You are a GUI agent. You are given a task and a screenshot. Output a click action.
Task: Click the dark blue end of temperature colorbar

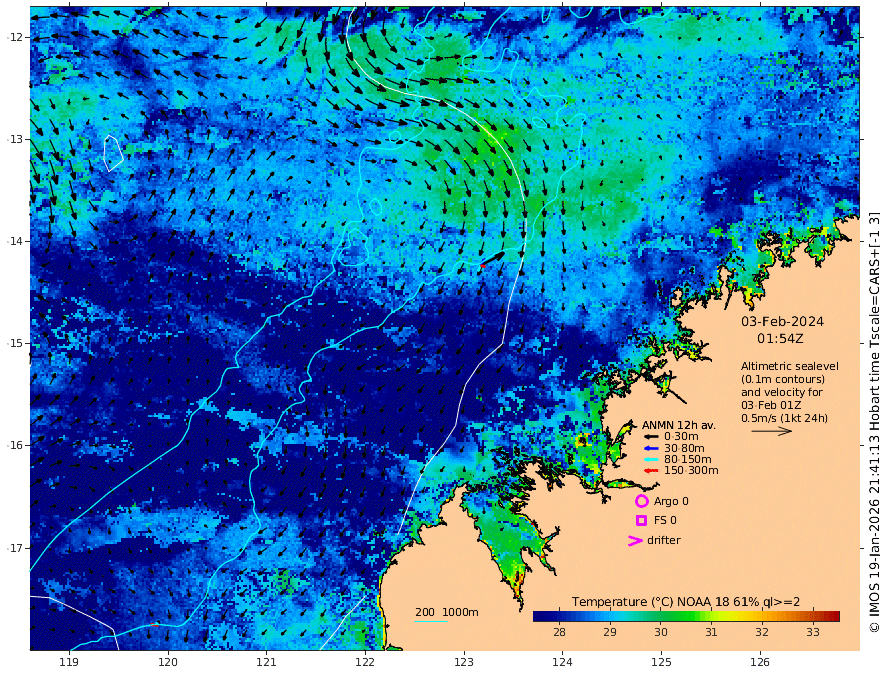540,617
